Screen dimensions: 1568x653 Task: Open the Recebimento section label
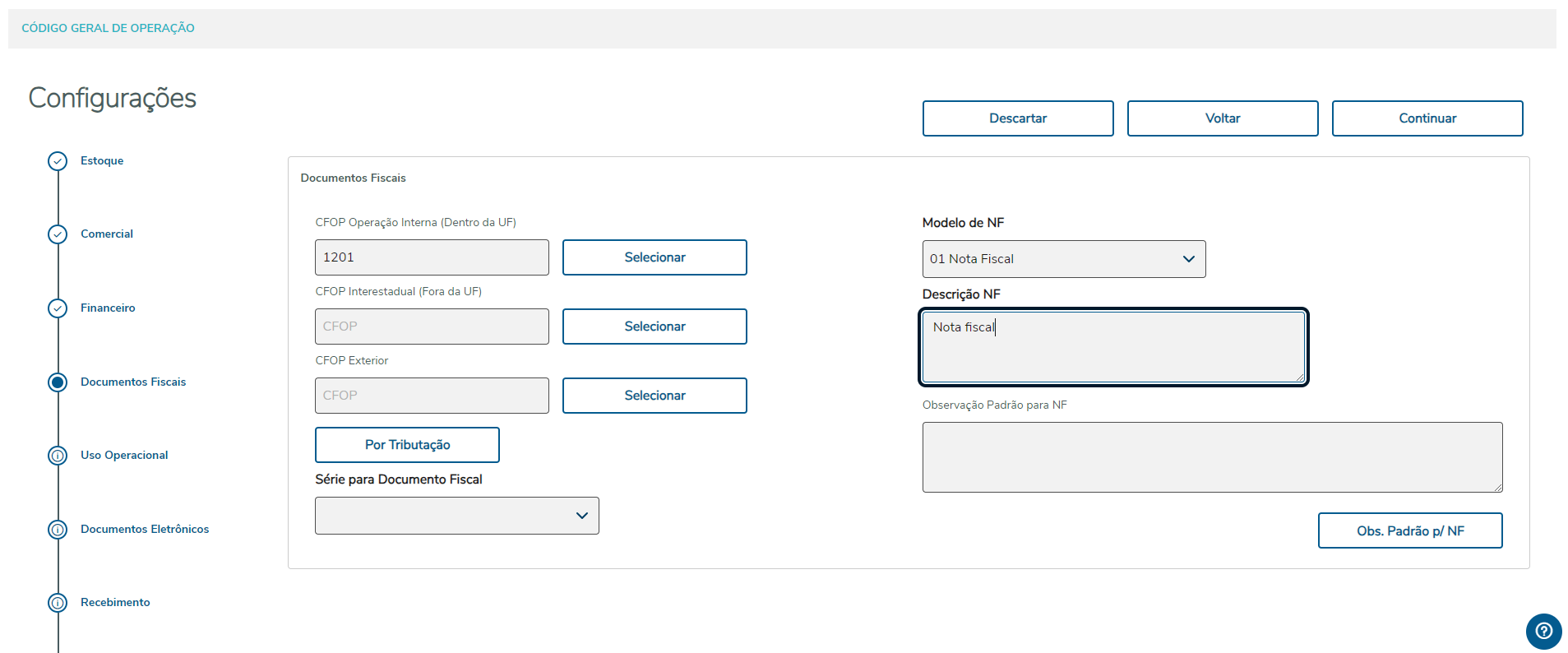coord(115,602)
